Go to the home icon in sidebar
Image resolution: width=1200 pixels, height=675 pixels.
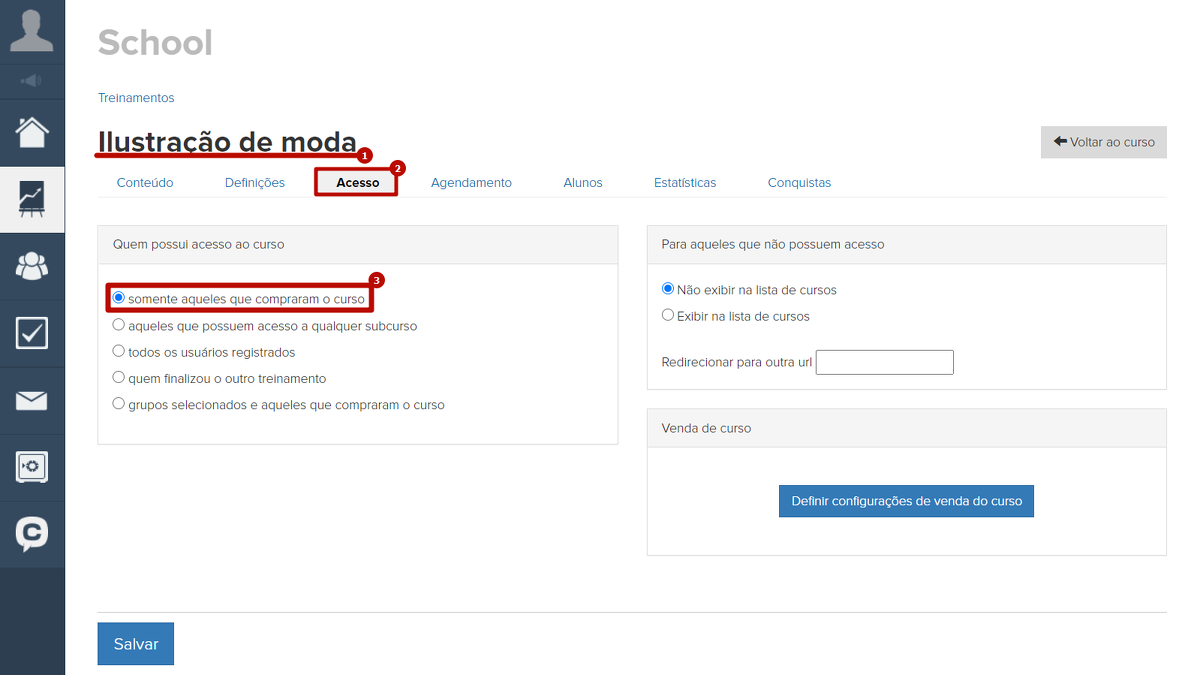[32, 132]
